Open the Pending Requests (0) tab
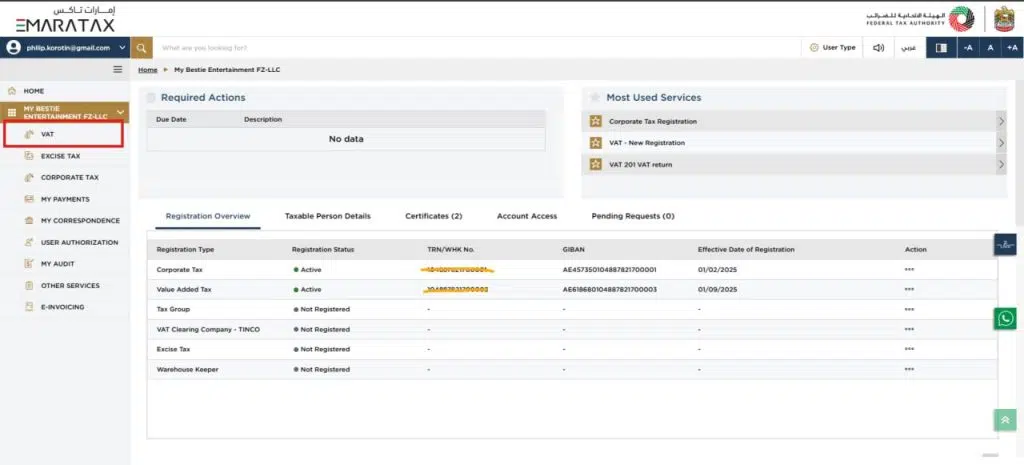 click(633, 216)
